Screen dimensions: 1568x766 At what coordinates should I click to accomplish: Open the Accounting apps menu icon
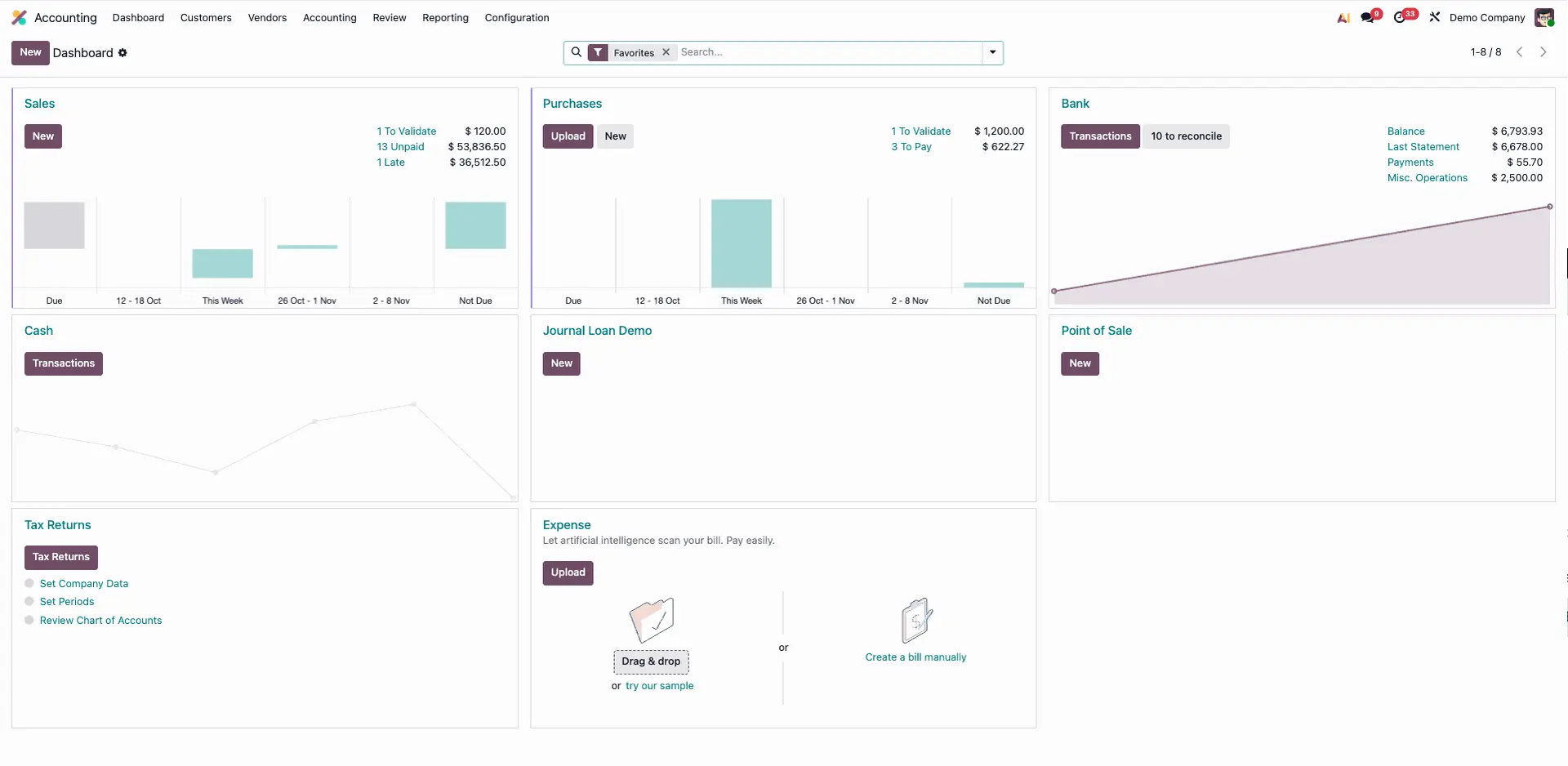coord(19,17)
